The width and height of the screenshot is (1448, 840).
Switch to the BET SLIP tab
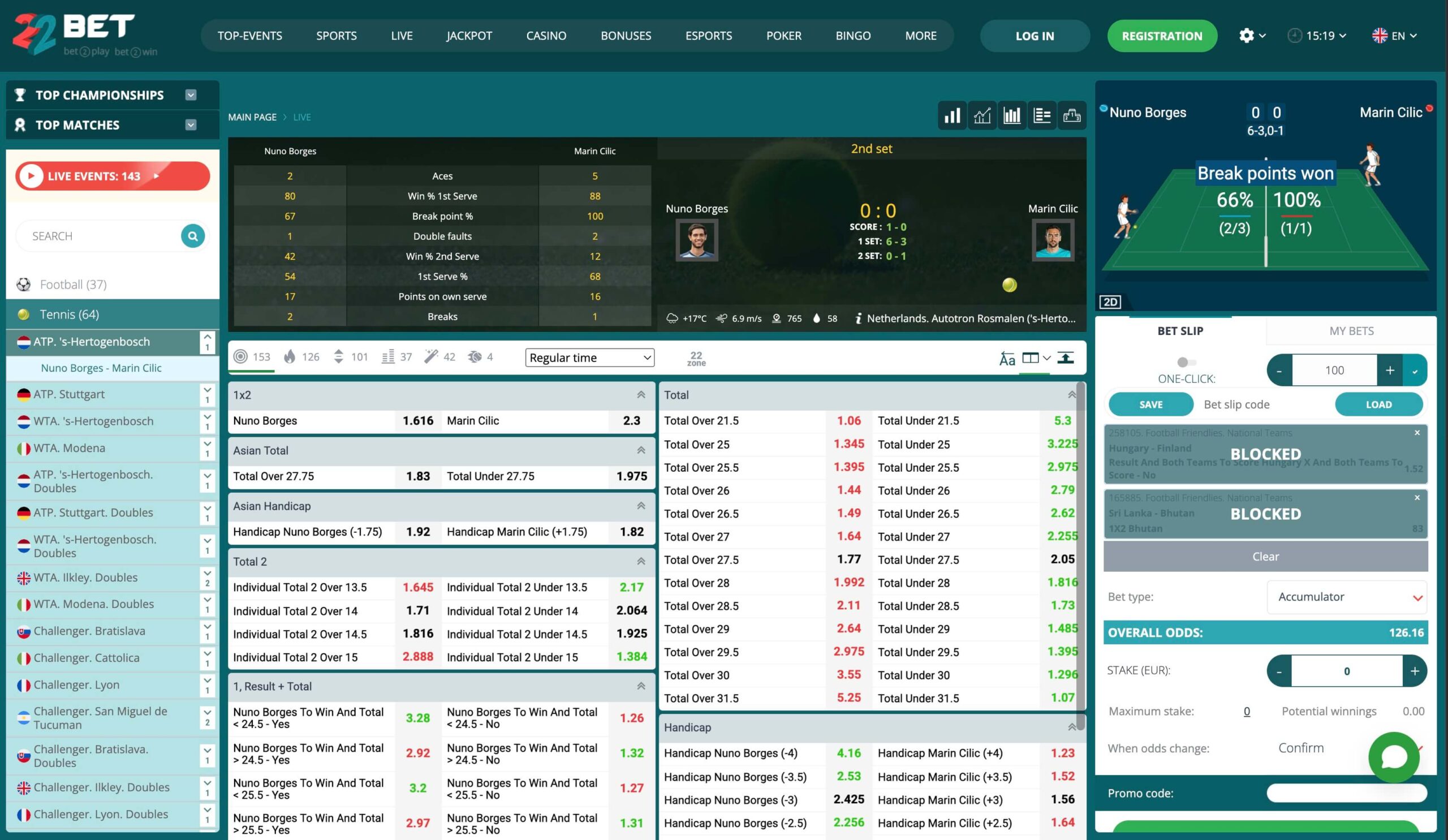click(1180, 331)
